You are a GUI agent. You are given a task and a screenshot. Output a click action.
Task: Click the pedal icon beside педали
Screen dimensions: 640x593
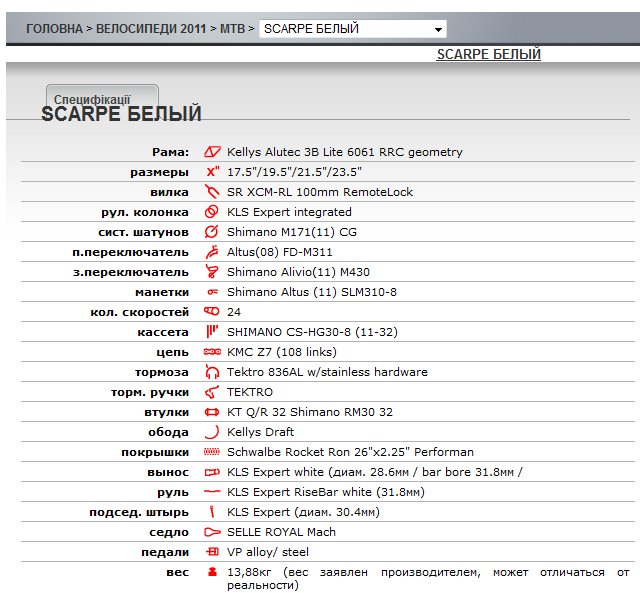tap(211, 552)
